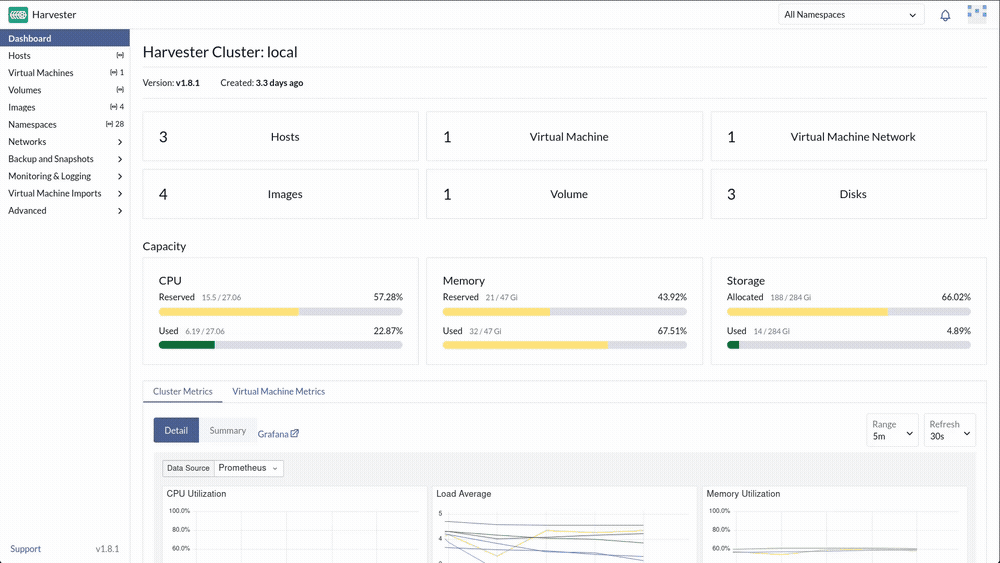The height and width of the screenshot is (563, 1000).
Task: Open the user avatar menu
Action: [x=976, y=14]
